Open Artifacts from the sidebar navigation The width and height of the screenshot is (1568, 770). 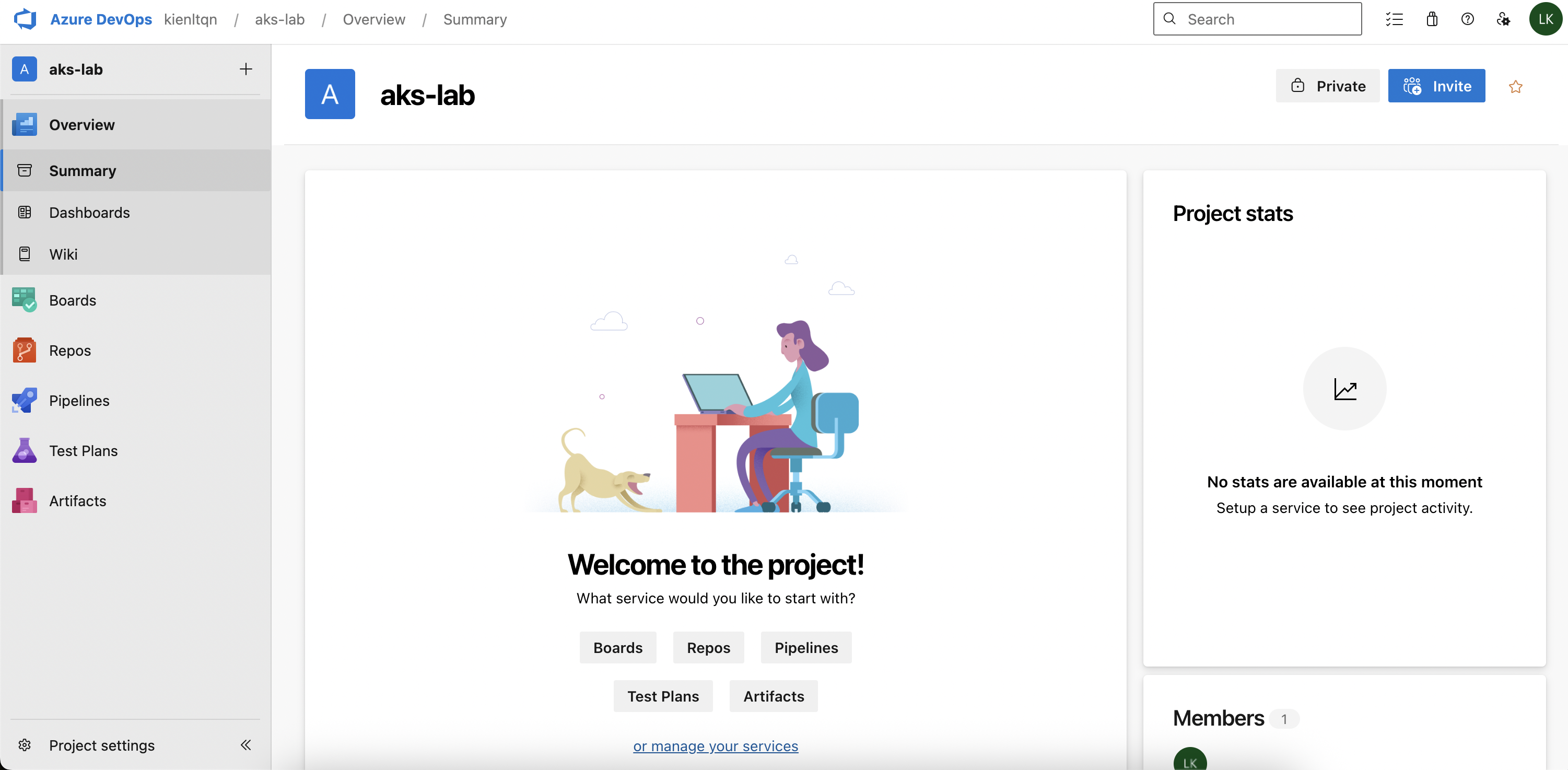click(x=136, y=501)
